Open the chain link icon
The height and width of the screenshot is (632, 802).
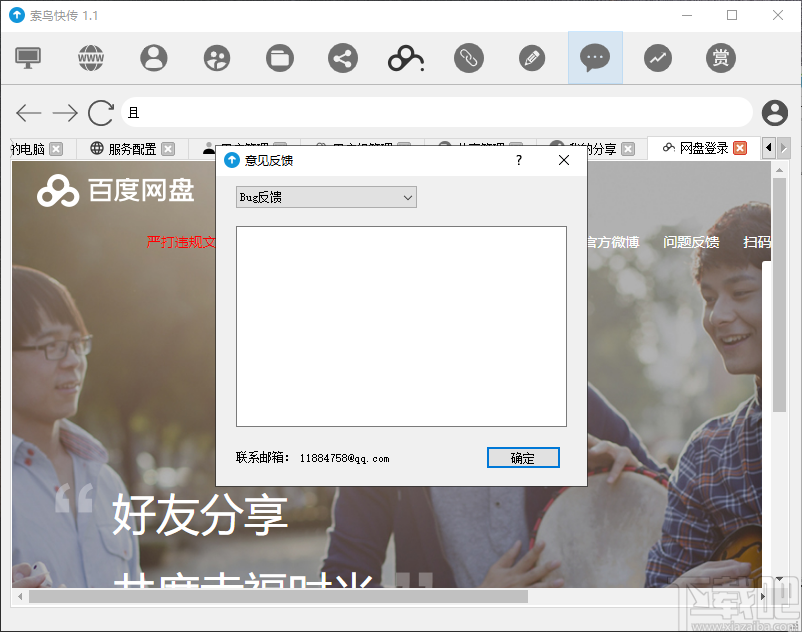click(x=469, y=58)
